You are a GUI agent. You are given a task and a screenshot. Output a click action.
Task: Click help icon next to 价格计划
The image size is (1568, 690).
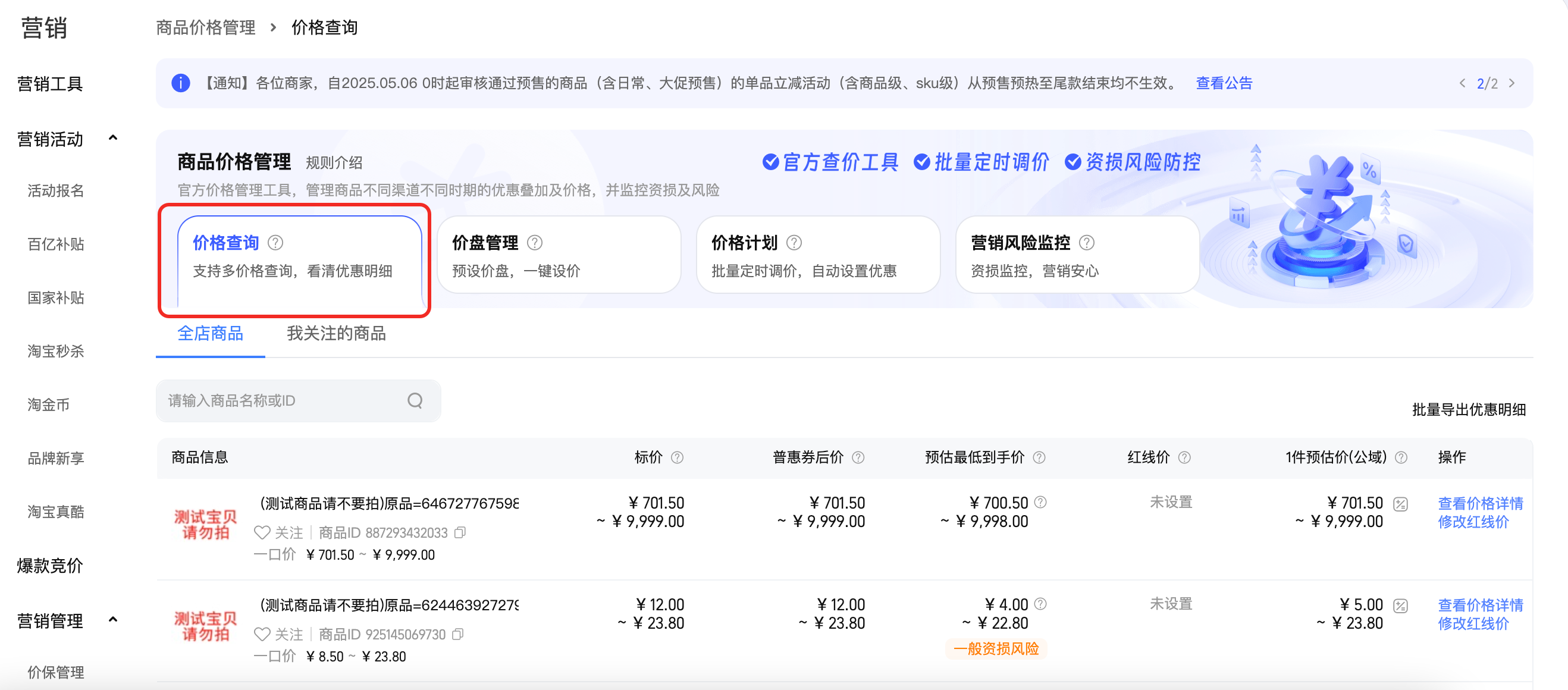[794, 243]
